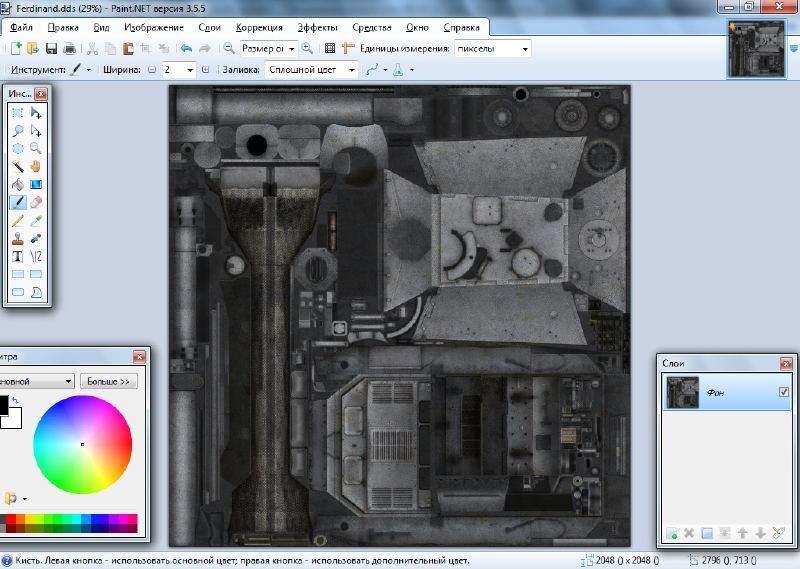Open the Слои menu
This screenshot has height=569, width=800.
coord(209,28)
